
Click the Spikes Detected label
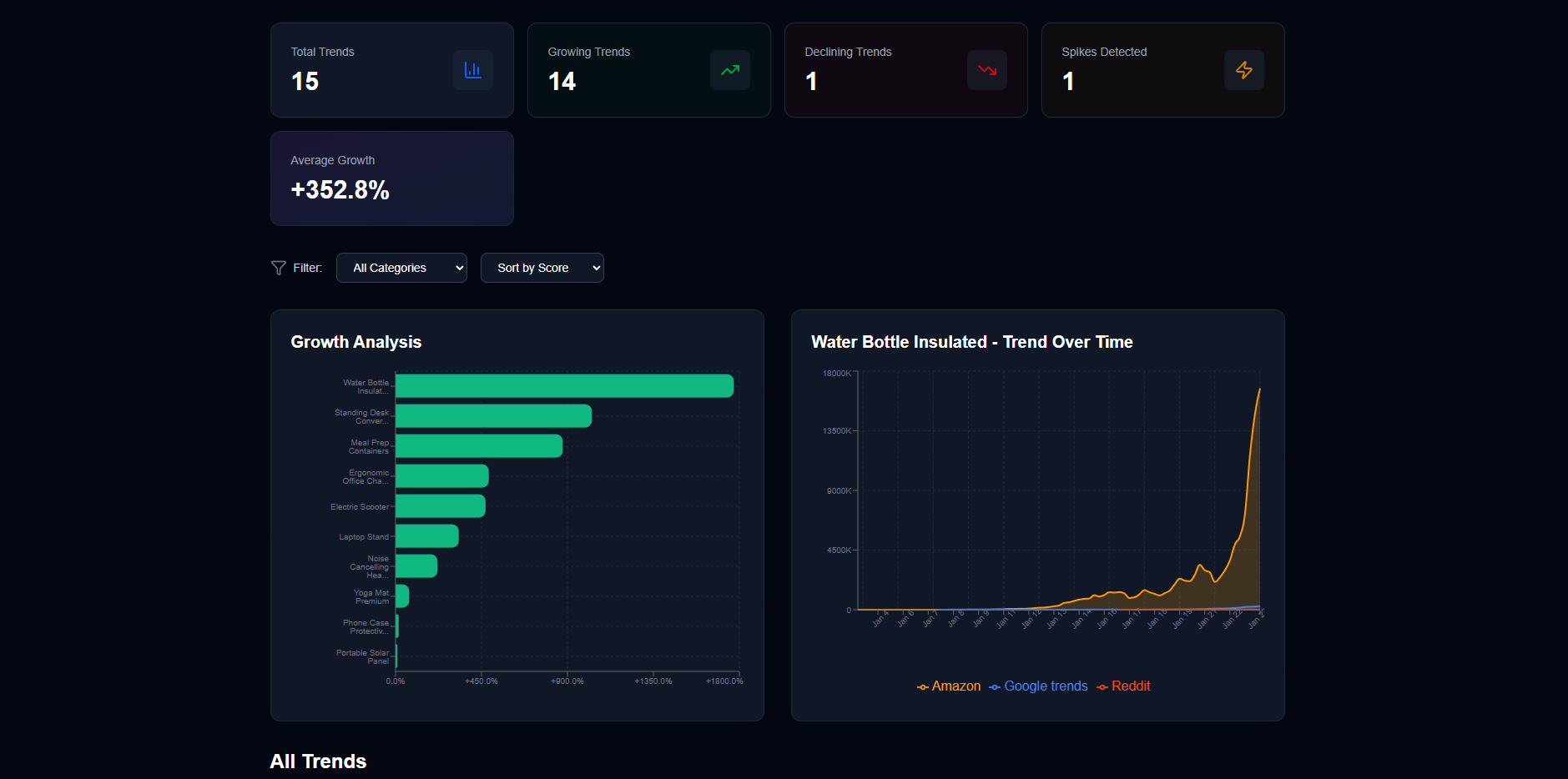(1104, 52)
